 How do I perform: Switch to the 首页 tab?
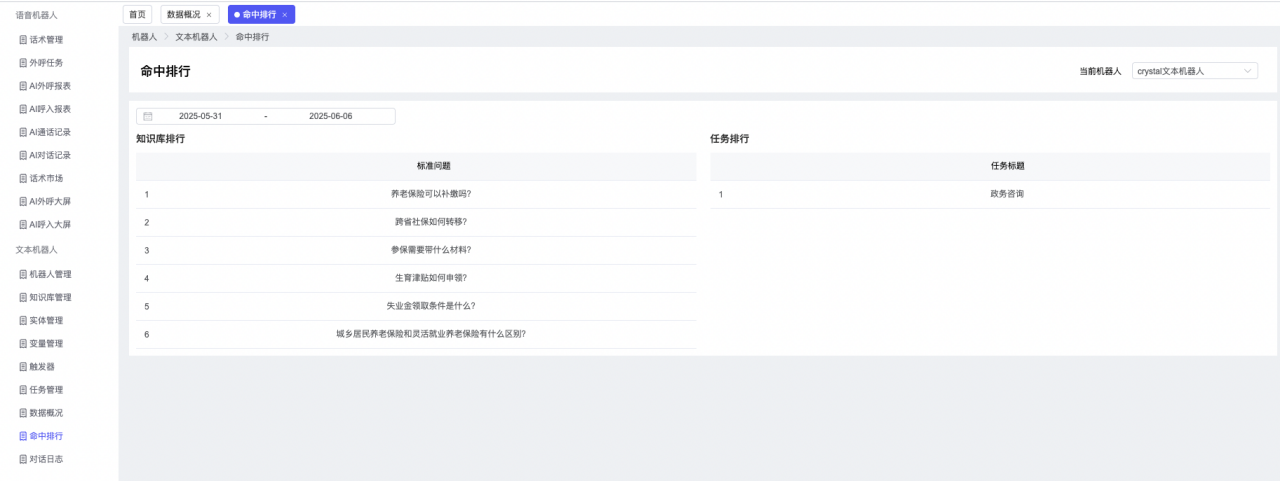[137, 15]
